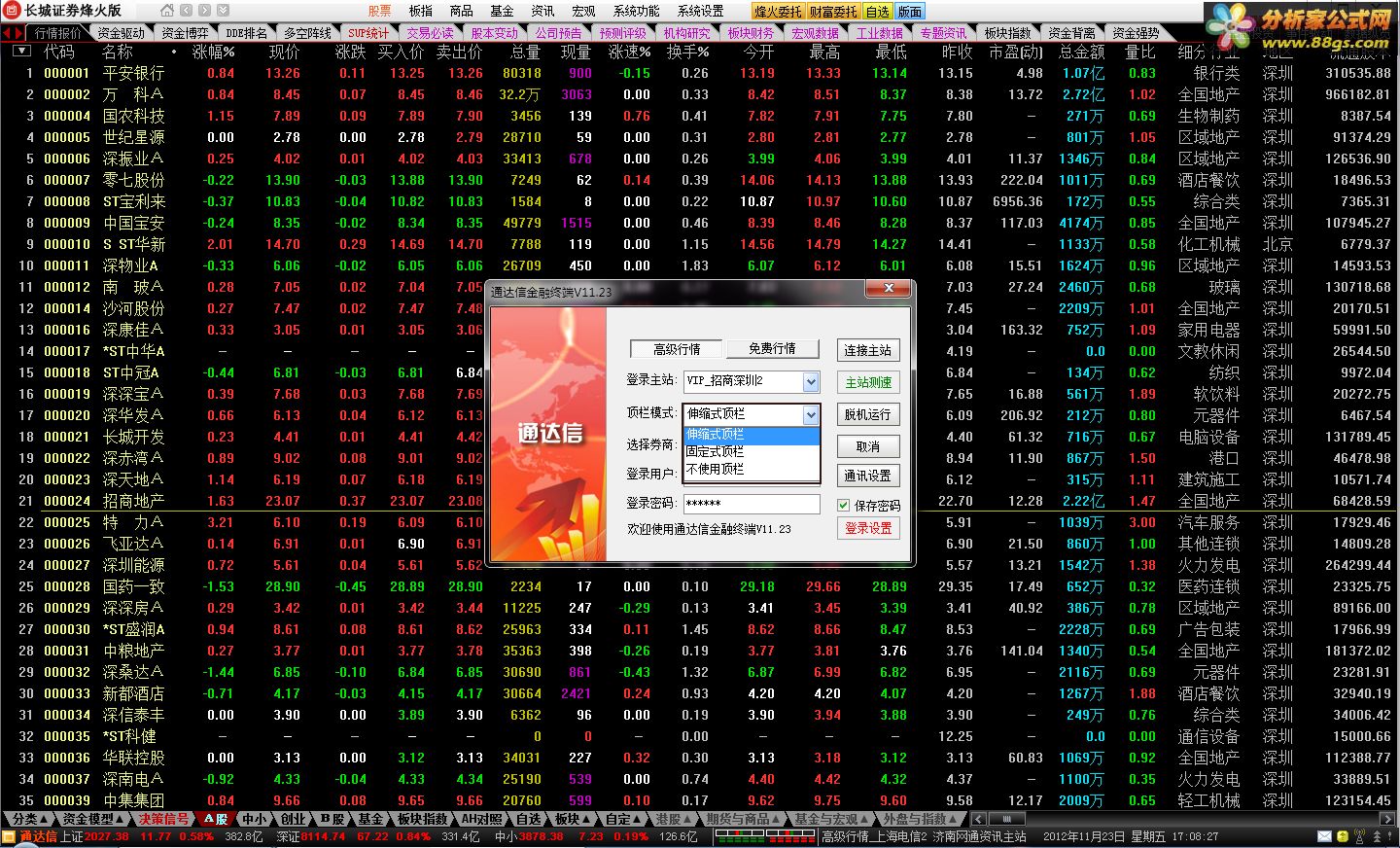Select the 高级行情 login mode tab
Image resolution: width=1400 pixels, height=848 pixels.
(677, 349)
